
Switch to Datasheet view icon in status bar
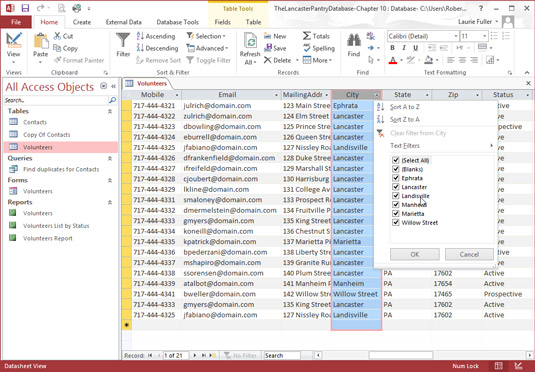498,366
